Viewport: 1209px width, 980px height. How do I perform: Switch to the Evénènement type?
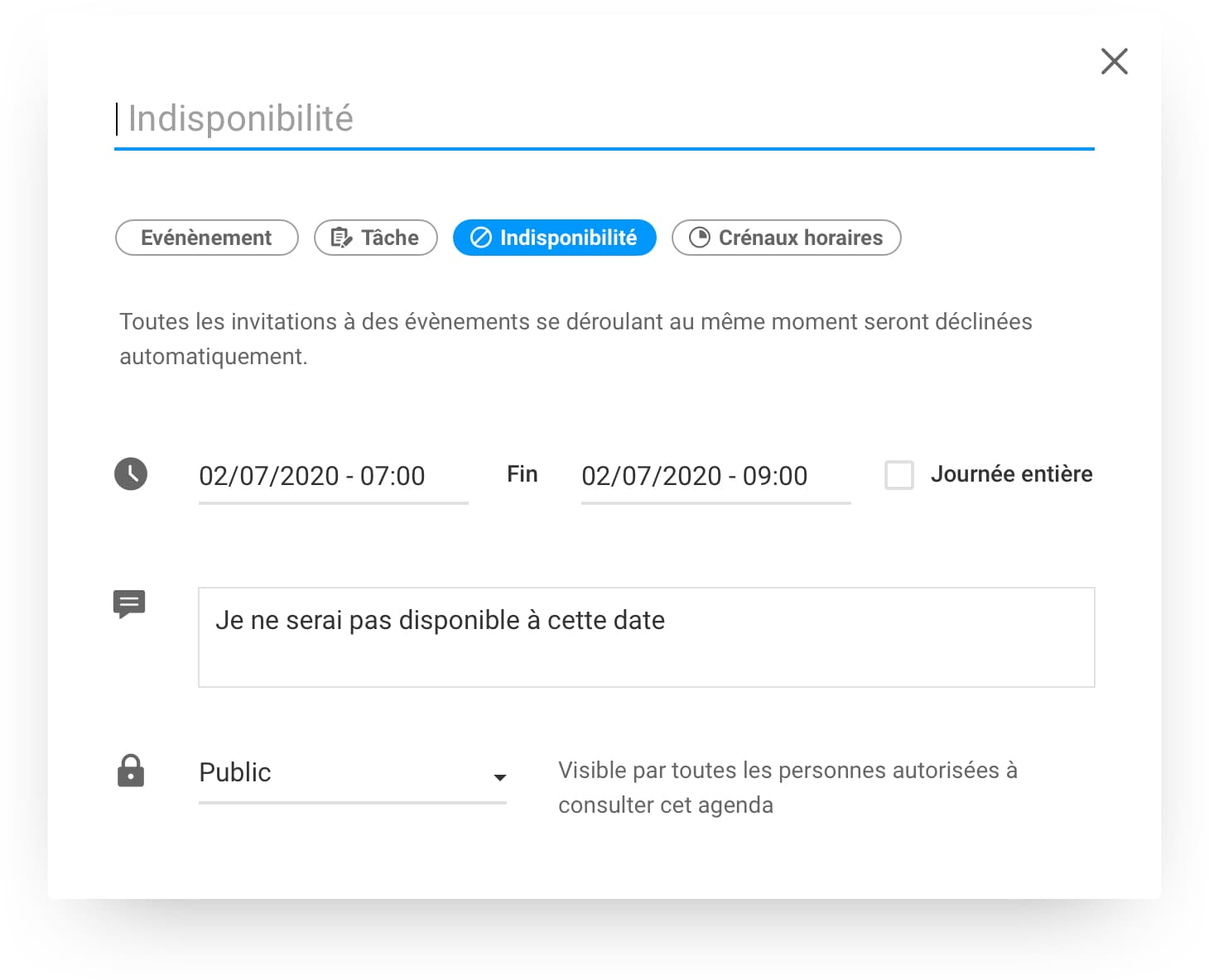(x=206, y=238)
